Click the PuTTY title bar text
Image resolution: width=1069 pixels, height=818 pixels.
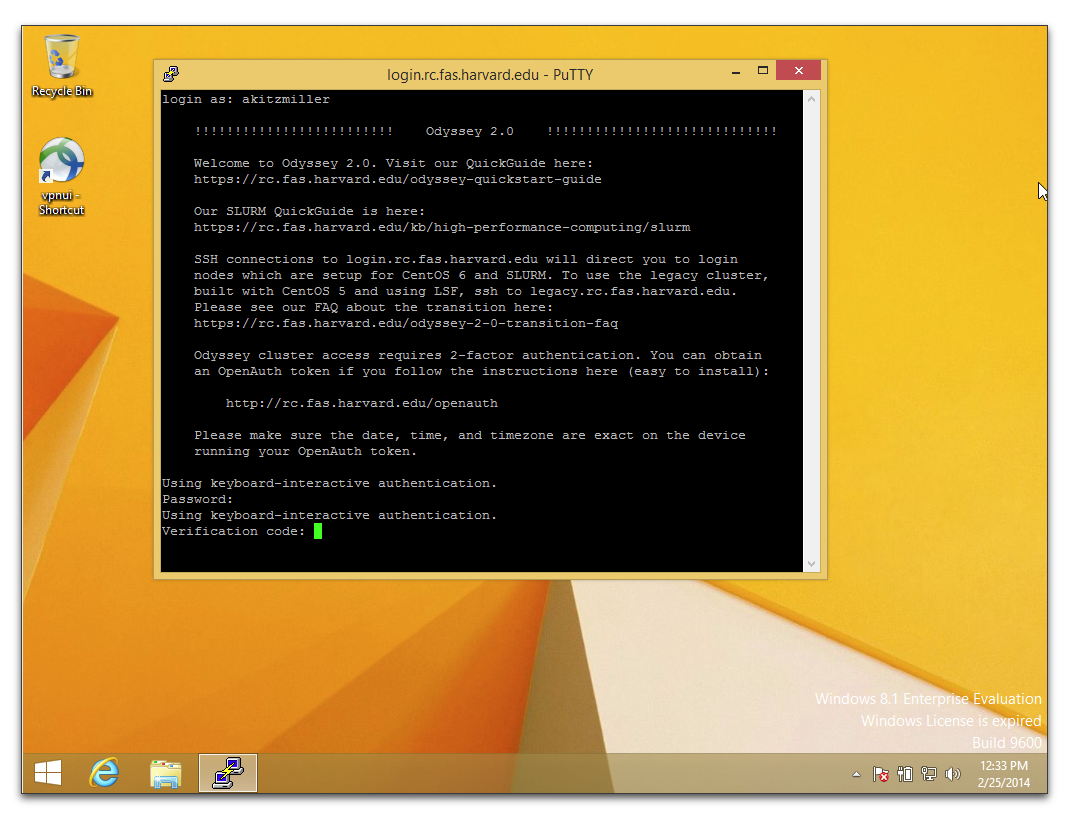(x=490, y=74)
